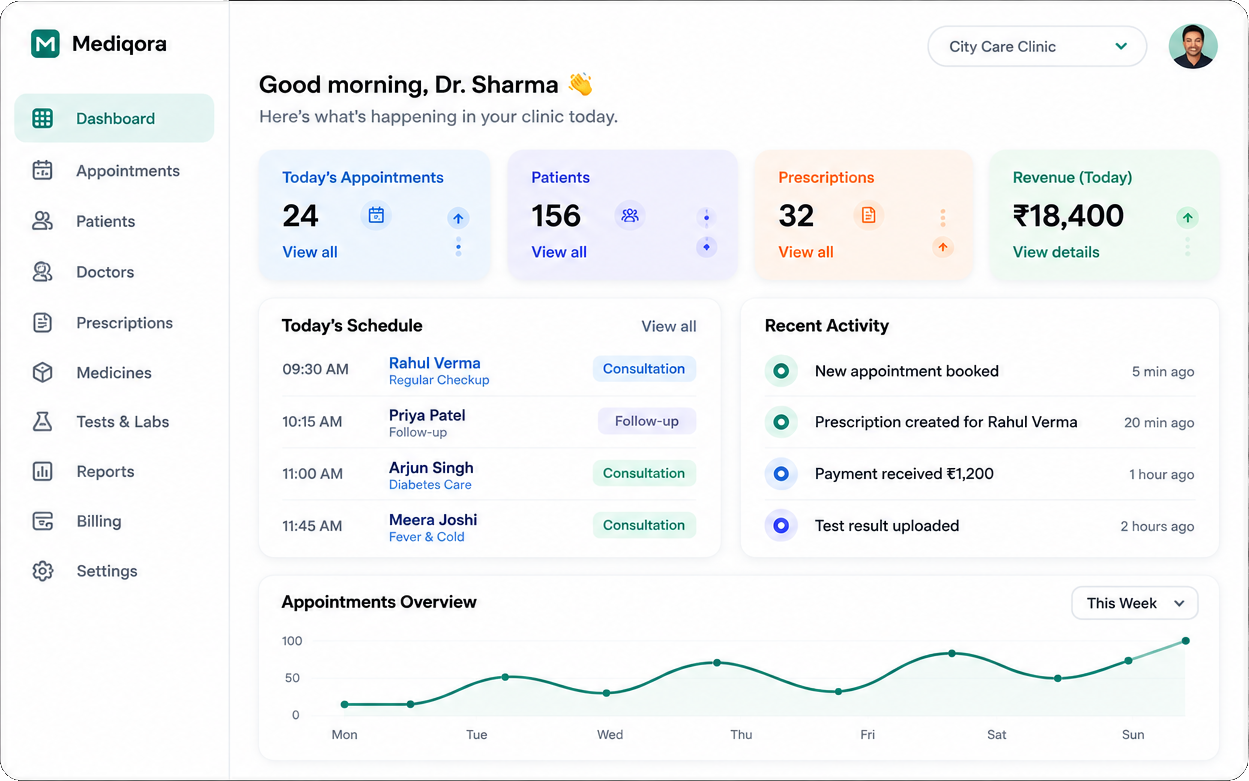This screenshot has height=781, width=1249.
Task: Click the people icon in Patients card
Action: click(x=630, y=215)
